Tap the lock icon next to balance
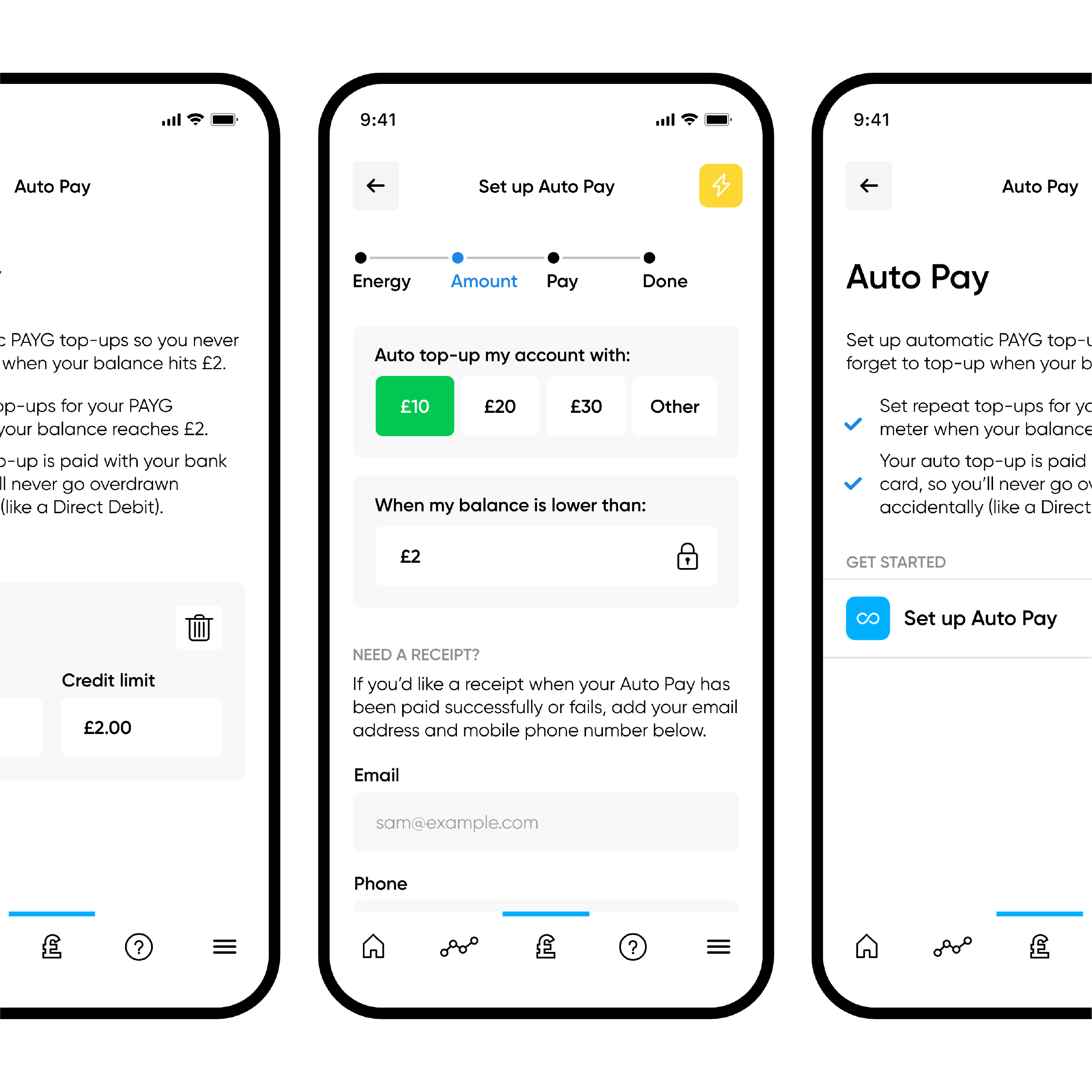Image resolution: width=1092 pixels, height=1092 pixels. coord(689,554)
